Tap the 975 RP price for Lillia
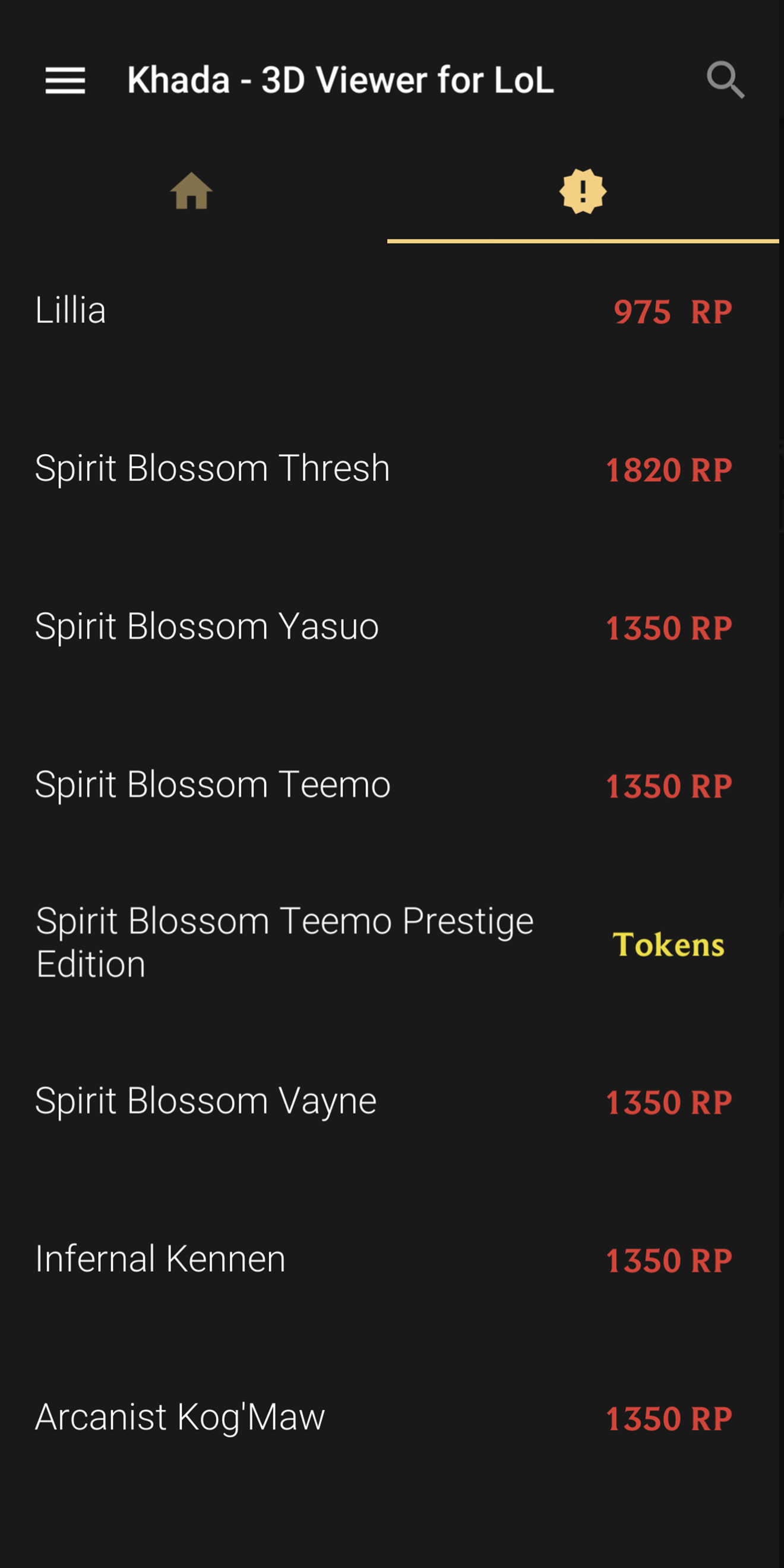Image resolution: width=784 pixels, height=1568 pixels. click(672, 312)
